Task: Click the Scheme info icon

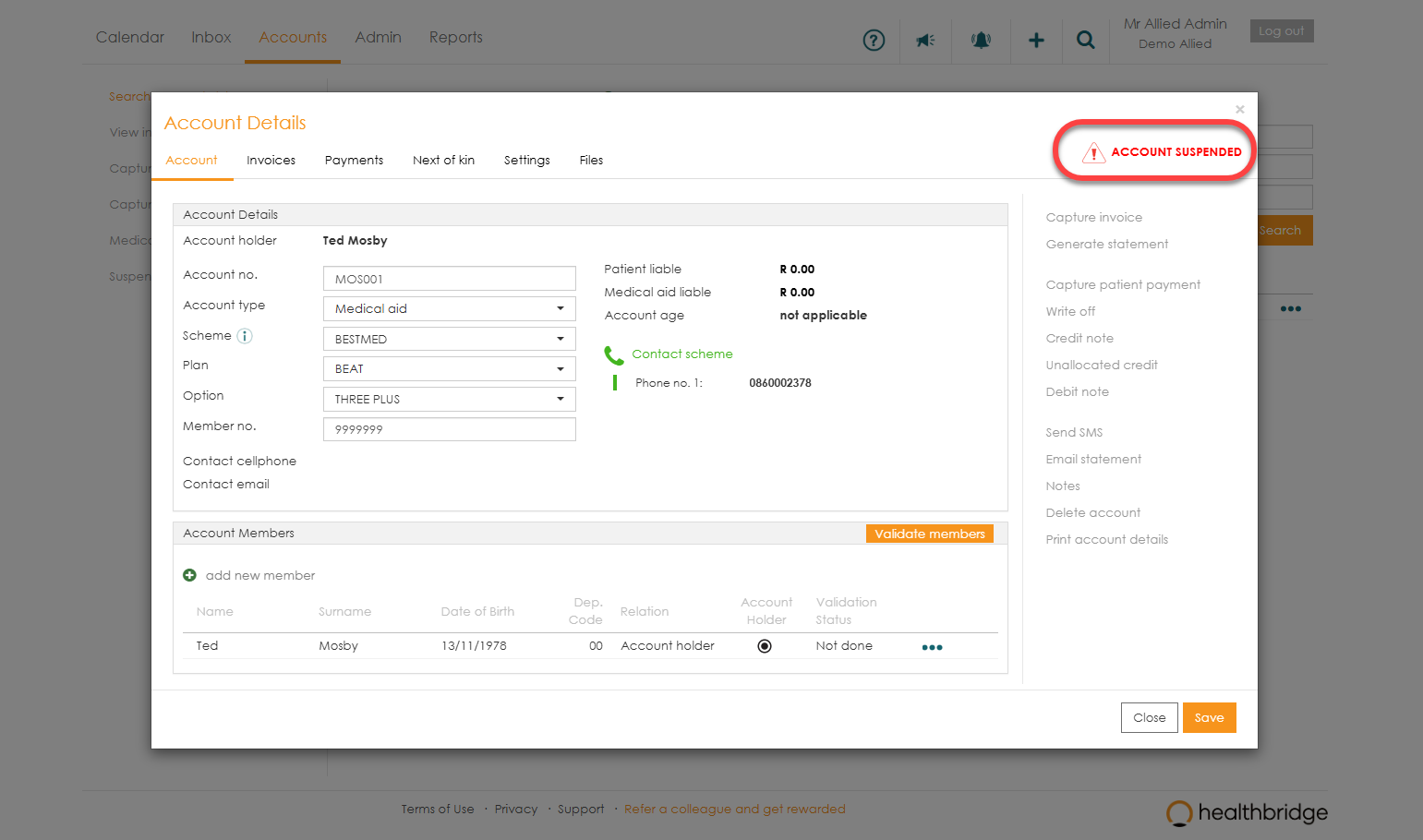Action: click(245, 336)
